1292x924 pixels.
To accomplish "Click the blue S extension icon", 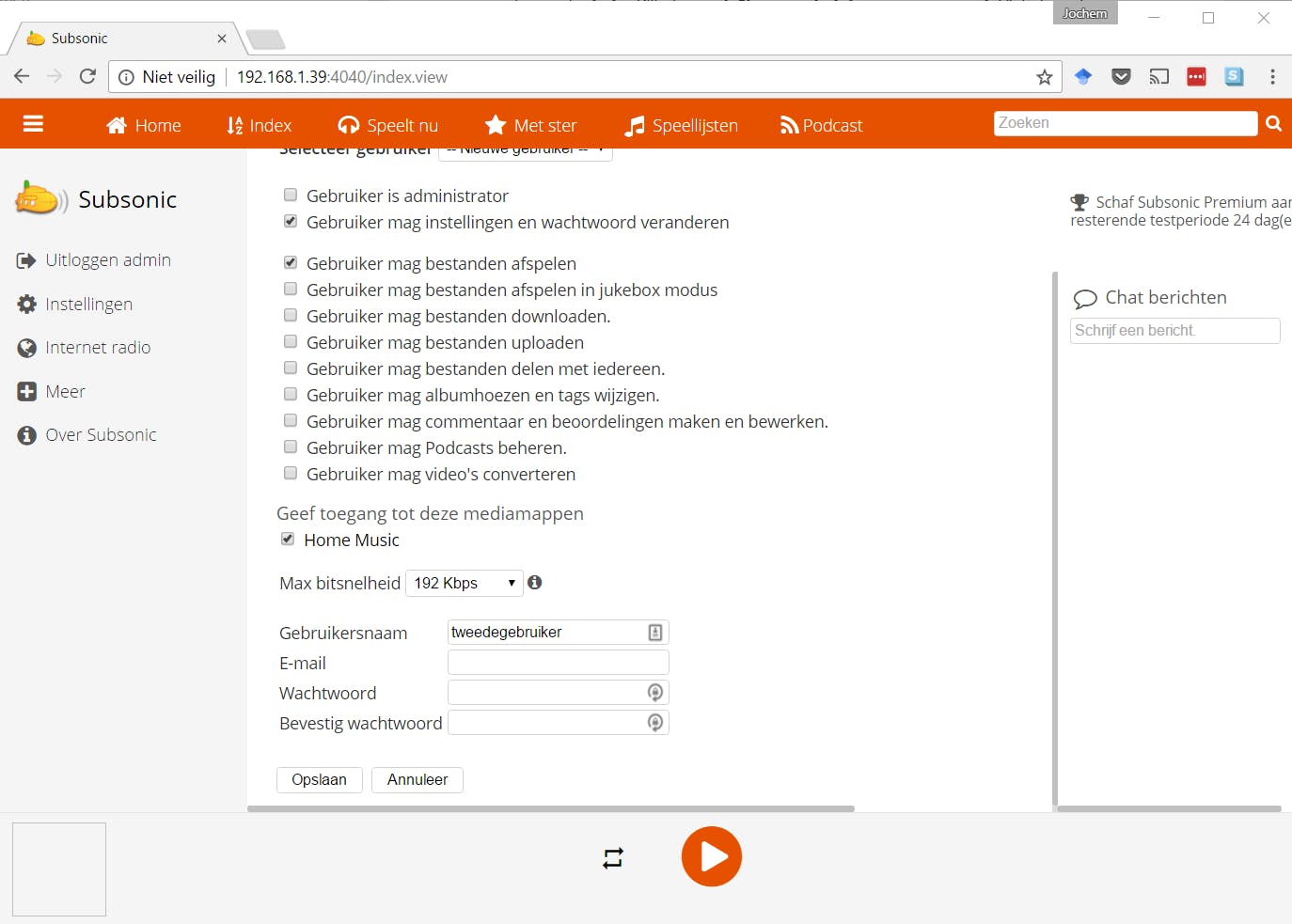I will point(1235,77).
